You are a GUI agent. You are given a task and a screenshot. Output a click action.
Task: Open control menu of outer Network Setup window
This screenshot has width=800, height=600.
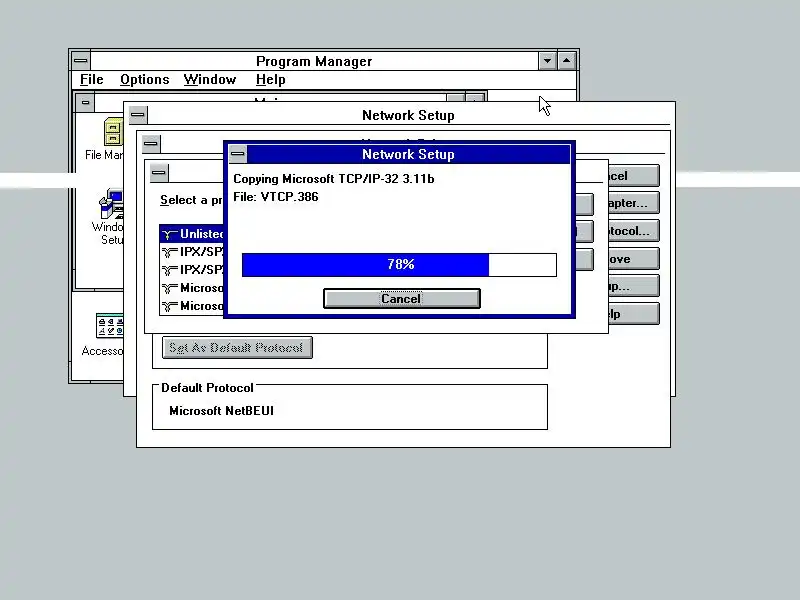[x=138, y=114]
